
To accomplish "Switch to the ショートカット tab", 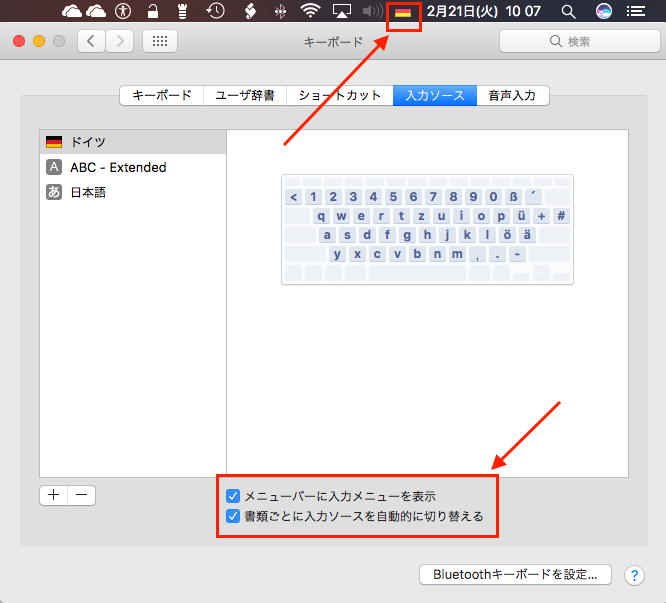I will click(340, 95).
